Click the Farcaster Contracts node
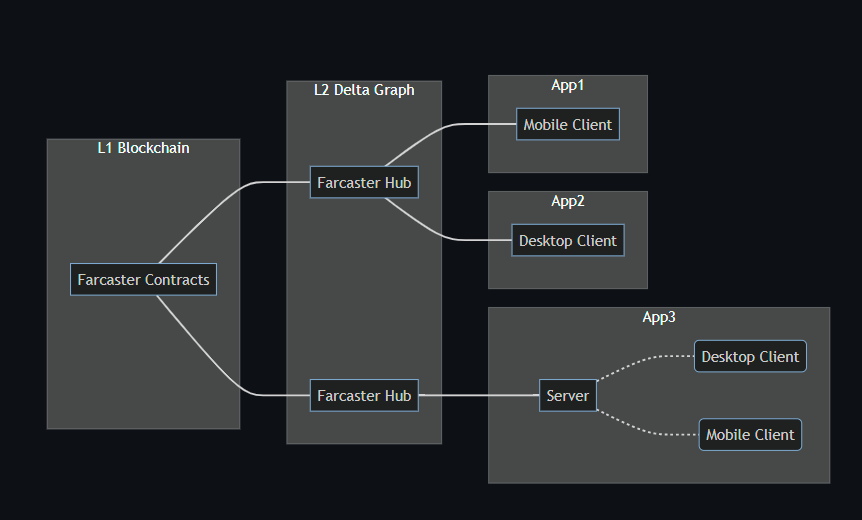 click(144, 280)
